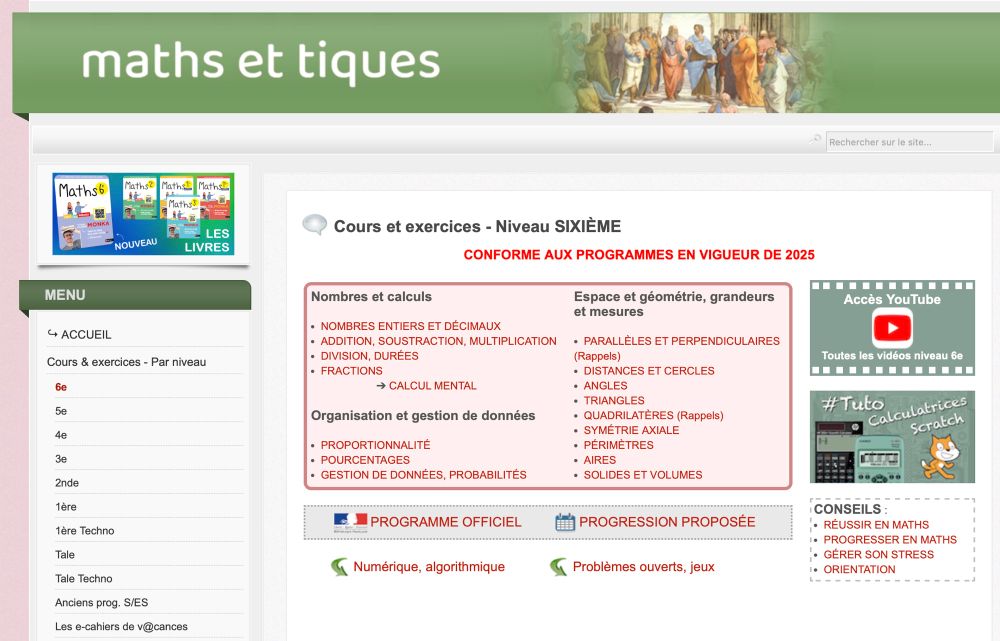1000x641 pixels.
Task: Click the maths et tiques site logo
Action: pos(261,62)
